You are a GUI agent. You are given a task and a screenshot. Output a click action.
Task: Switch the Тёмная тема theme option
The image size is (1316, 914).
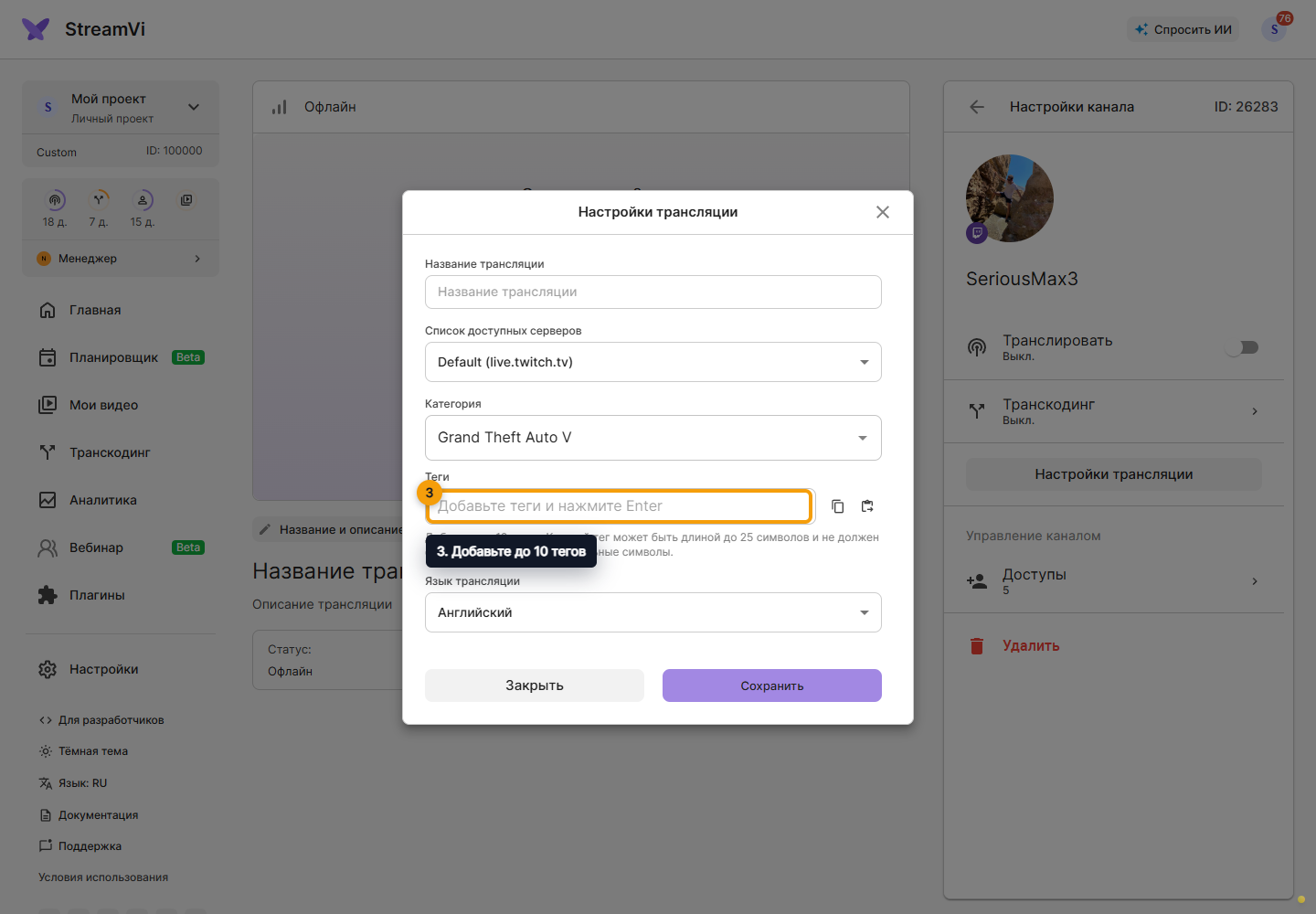pyautogui.click(x=83, y=751)
